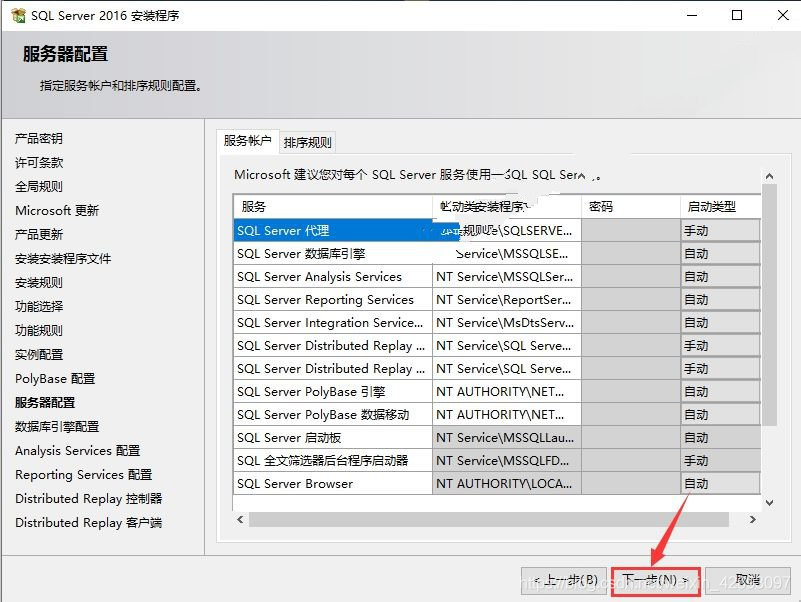This screenshot has width=801, height=602.
Task: Open 许可条款 step in sidebar
Action: (39, 163)
